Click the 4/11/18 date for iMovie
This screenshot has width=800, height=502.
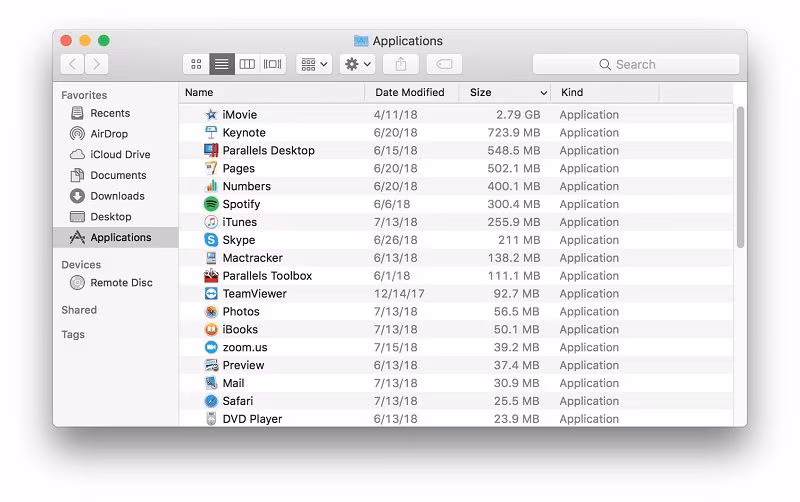coord(395,115)
